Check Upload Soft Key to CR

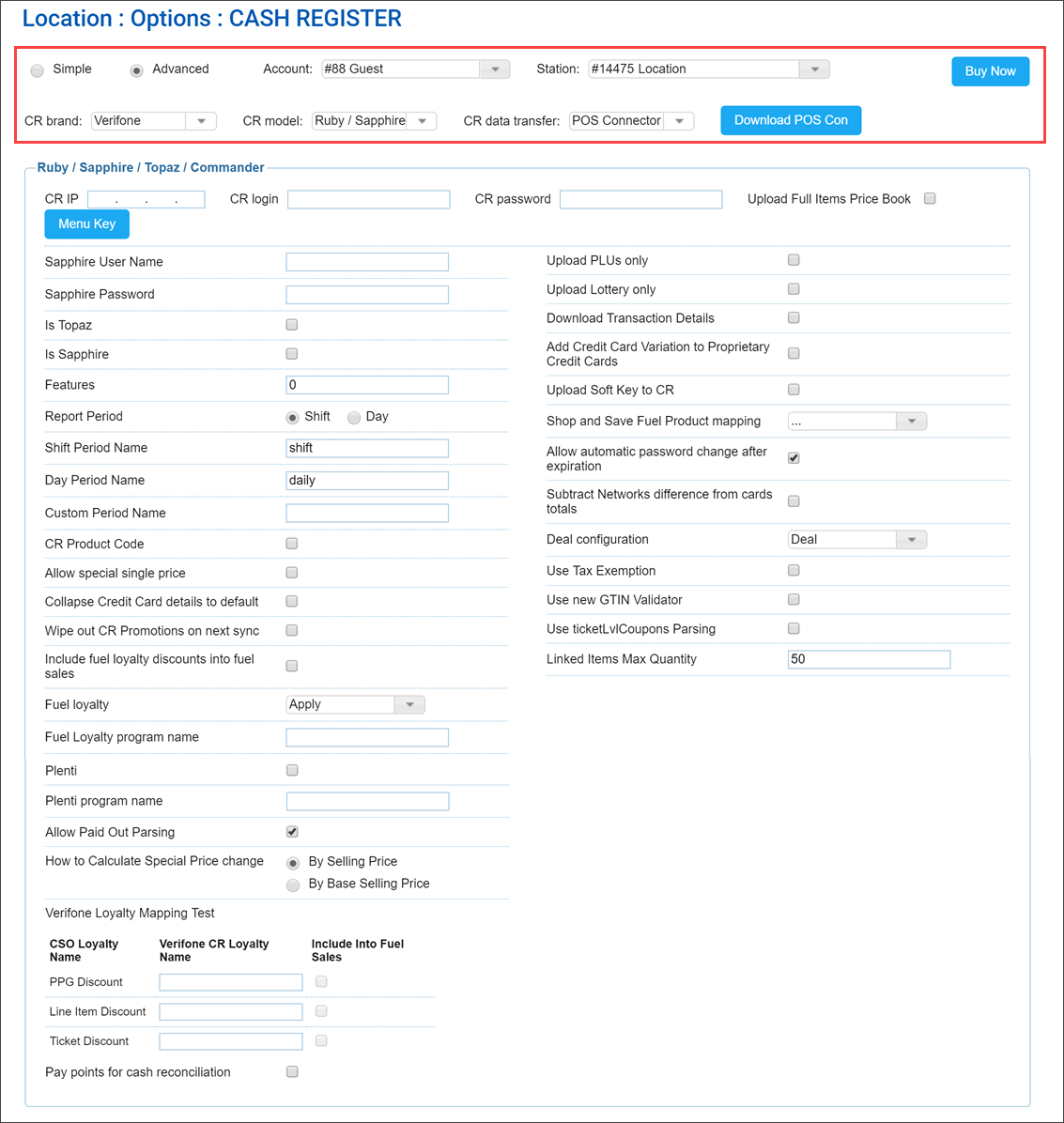coord(794,390)
